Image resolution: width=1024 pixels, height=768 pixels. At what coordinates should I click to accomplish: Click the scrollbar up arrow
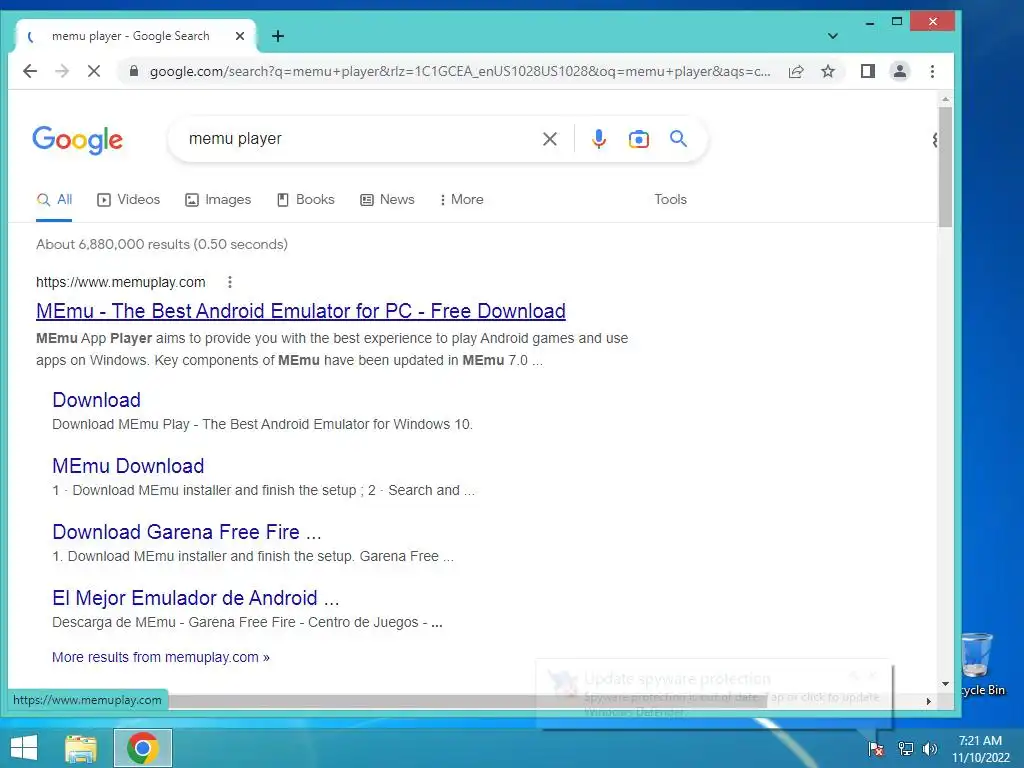(945, 99)
